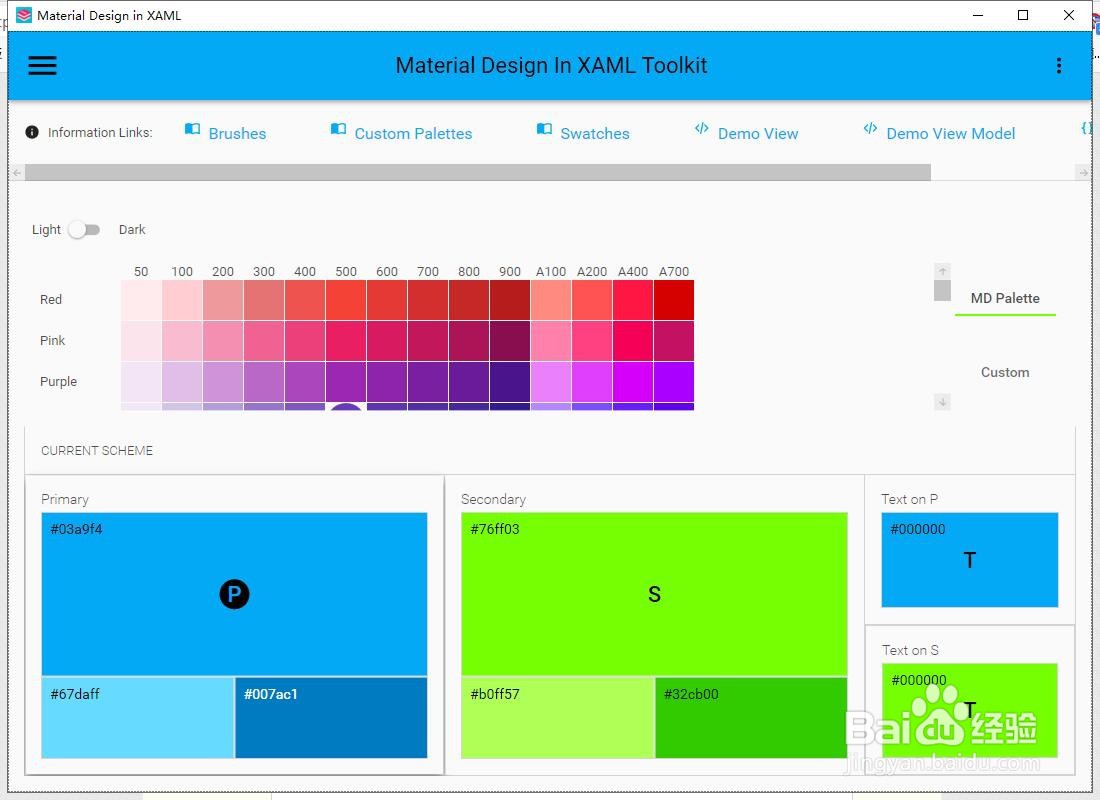Pick the Red 900 swatch
Viewport: 1100px width, 800px height.
[x=510, y=300]
